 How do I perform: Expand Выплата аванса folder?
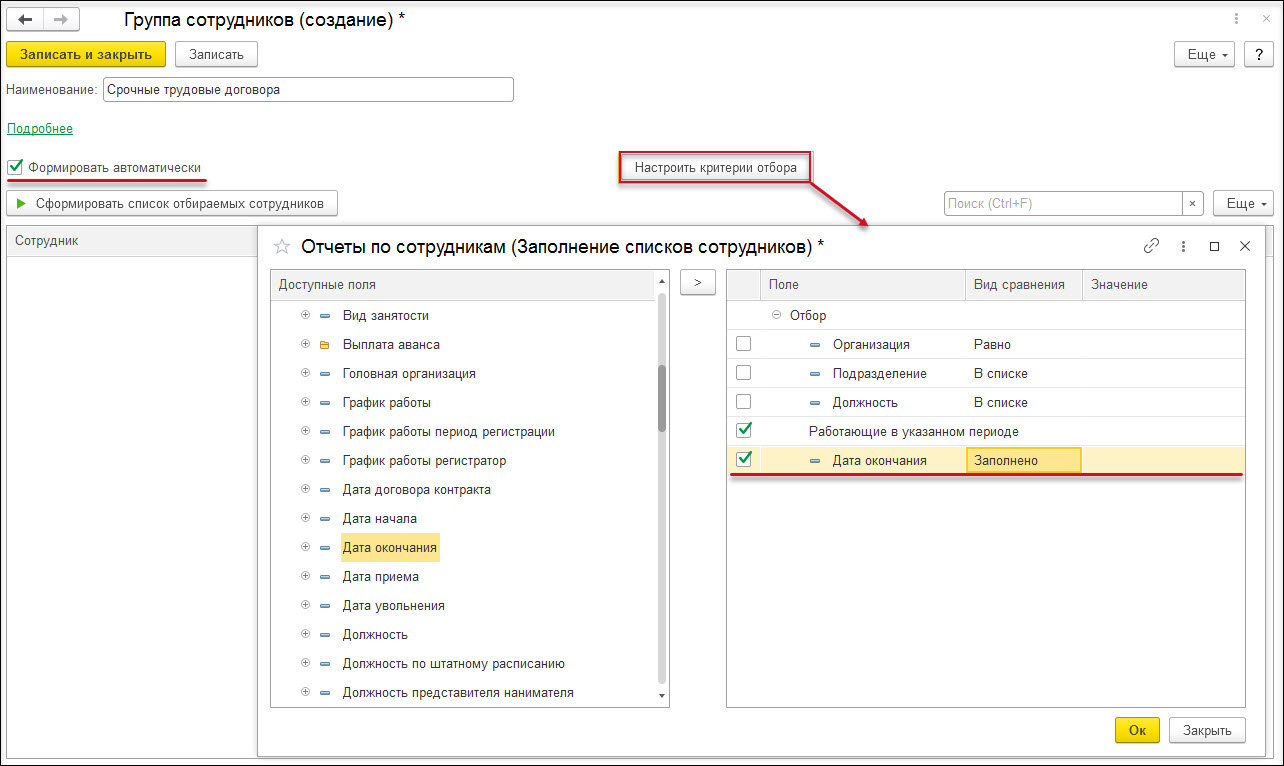click(x=305, y=345)
